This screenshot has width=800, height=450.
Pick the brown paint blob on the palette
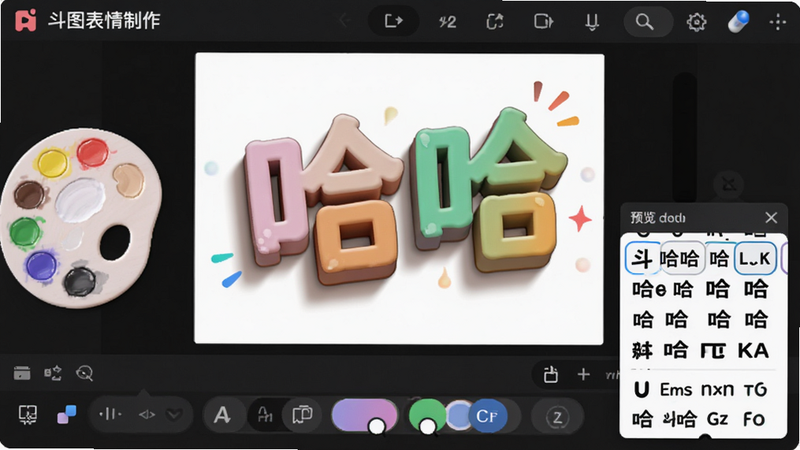point(29,195)
